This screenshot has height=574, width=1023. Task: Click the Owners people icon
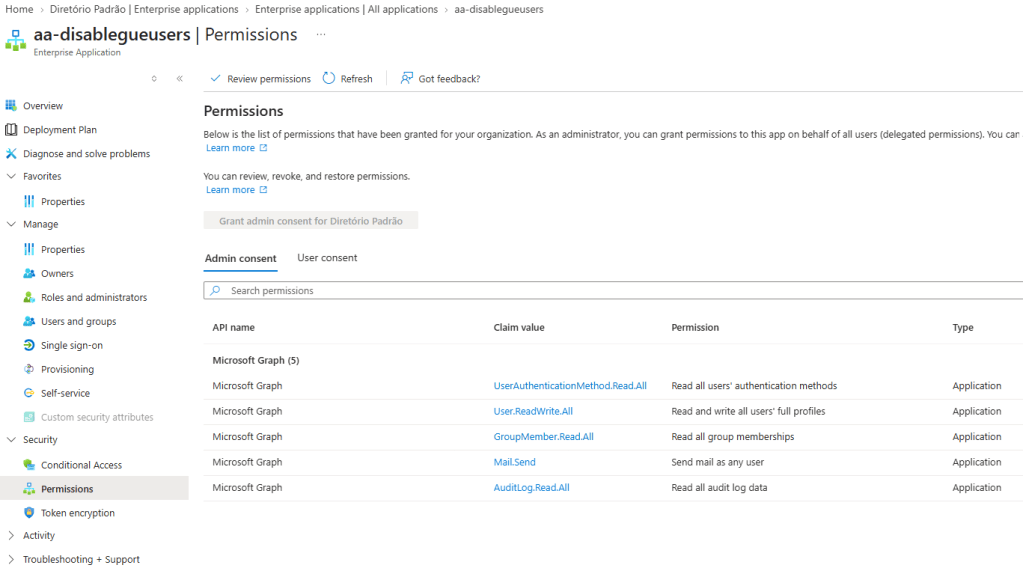[x=29, y=273]
